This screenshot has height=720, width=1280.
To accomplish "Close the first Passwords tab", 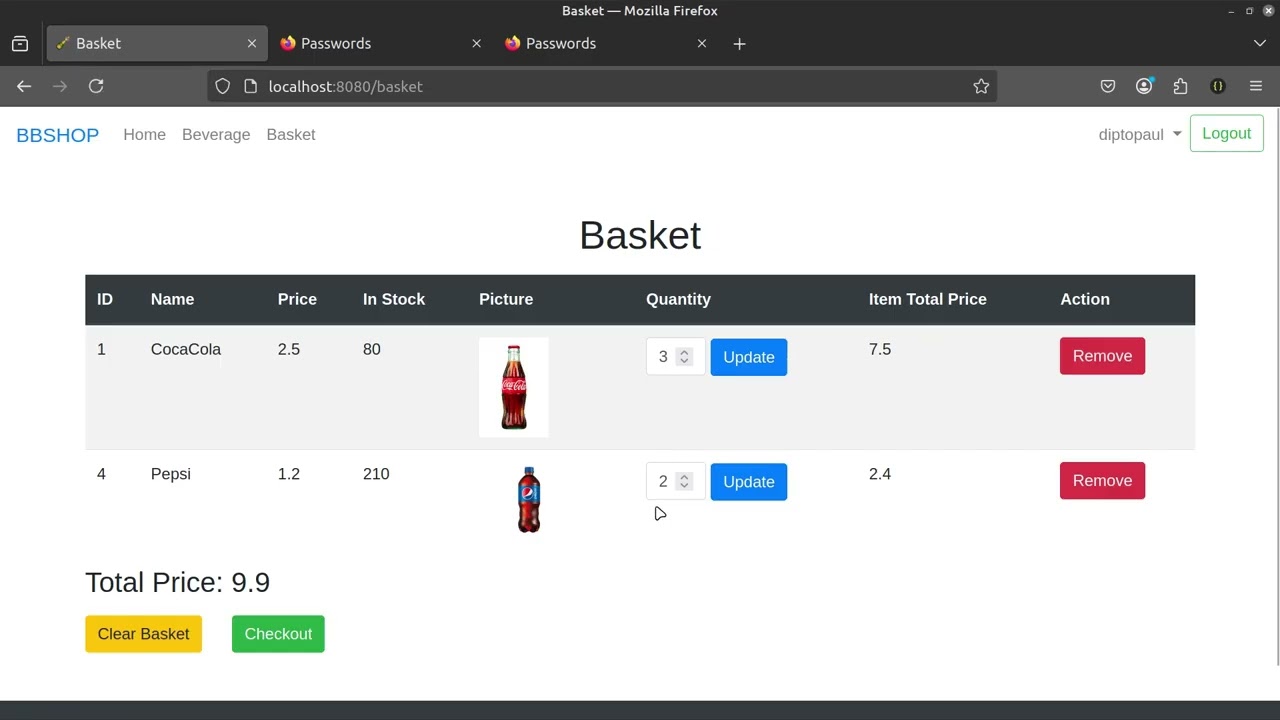I will coord(476,44).
